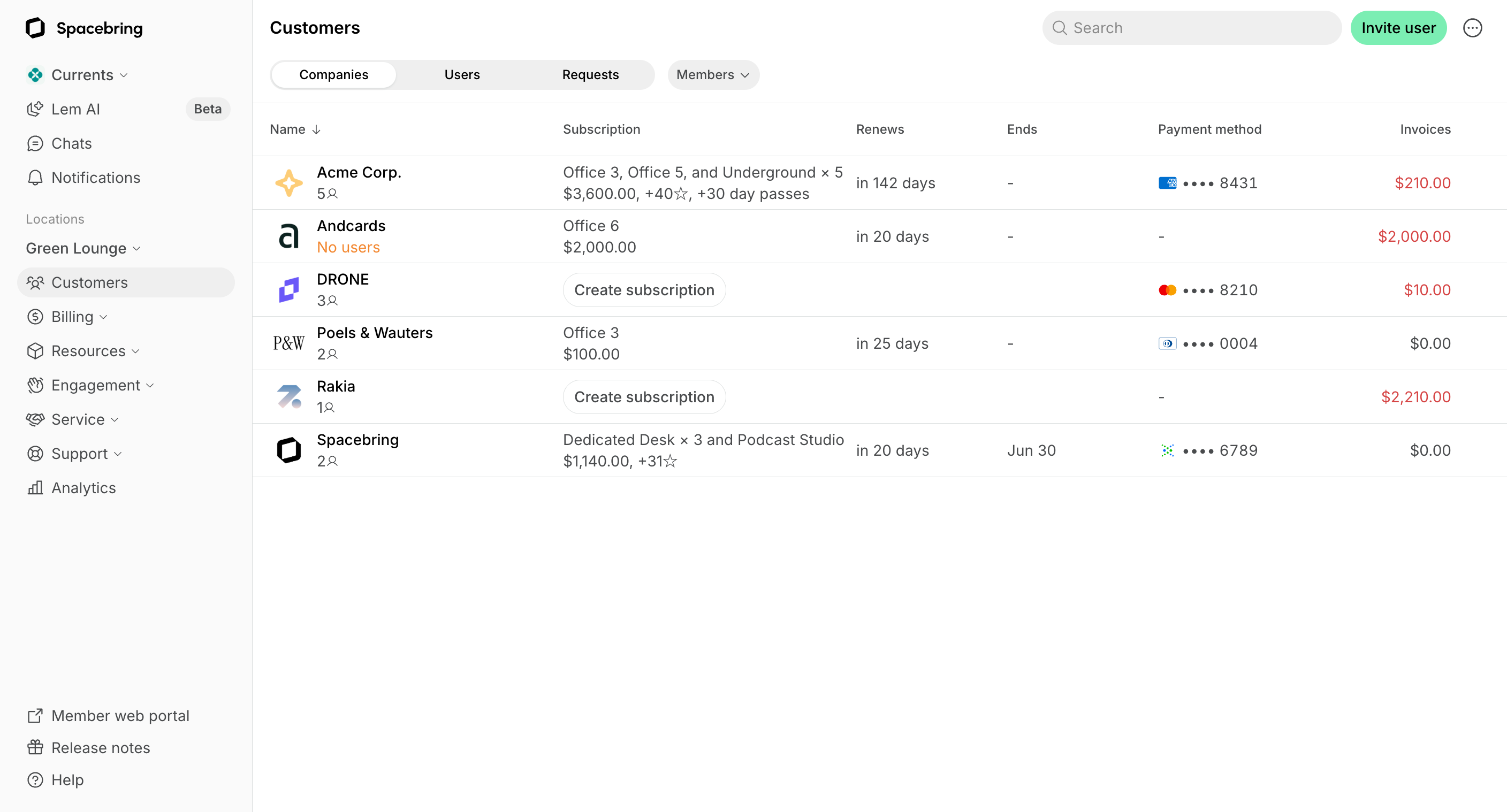1507x812 pixels.
Task: Create subscription for DRONE
Action: click(x=644, y=290)
